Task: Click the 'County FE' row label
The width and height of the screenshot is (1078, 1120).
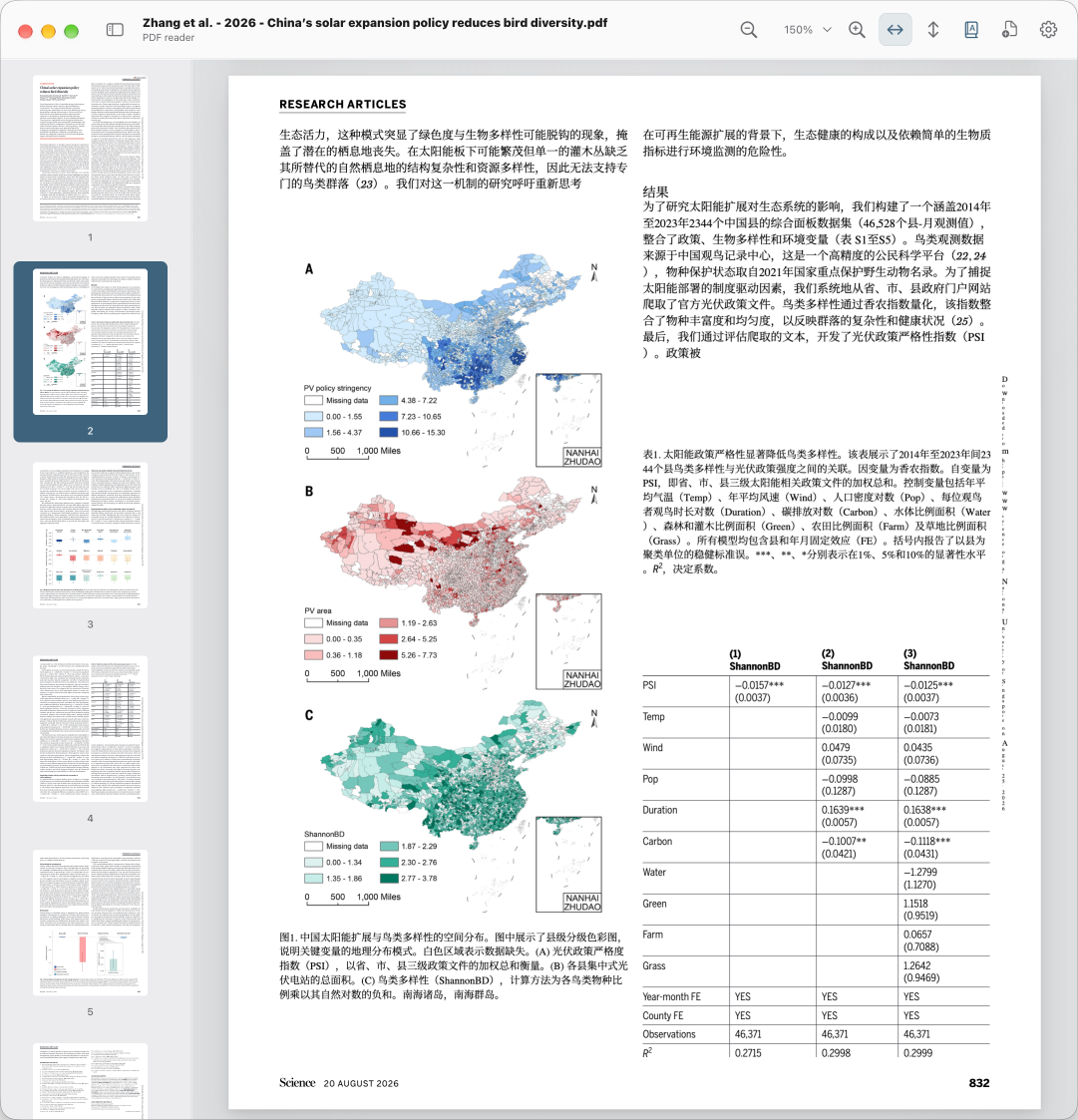Action: point(663,1015)
